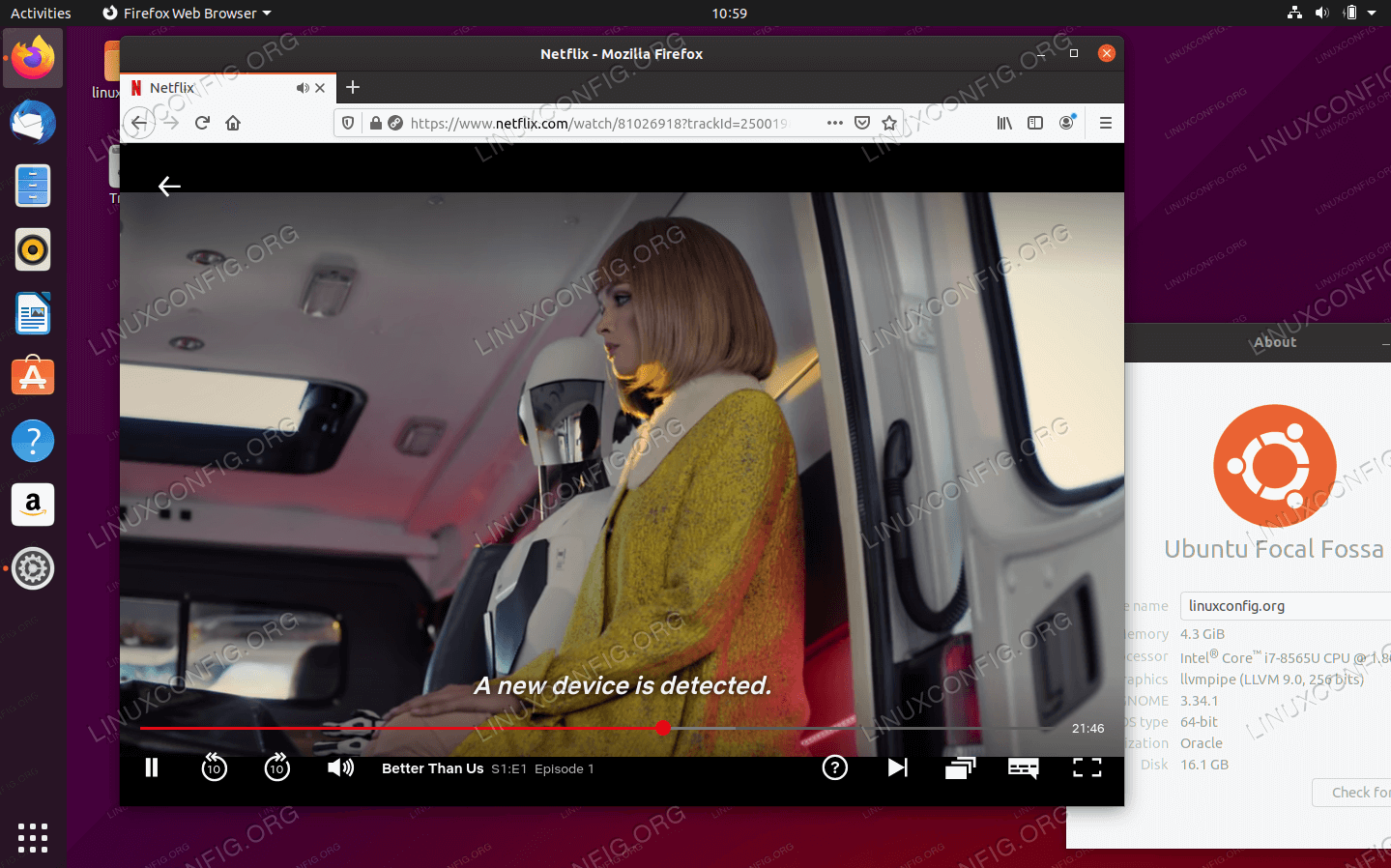Open Activities overview
Screen dimensions: 1391x868
tap(41, 14)
